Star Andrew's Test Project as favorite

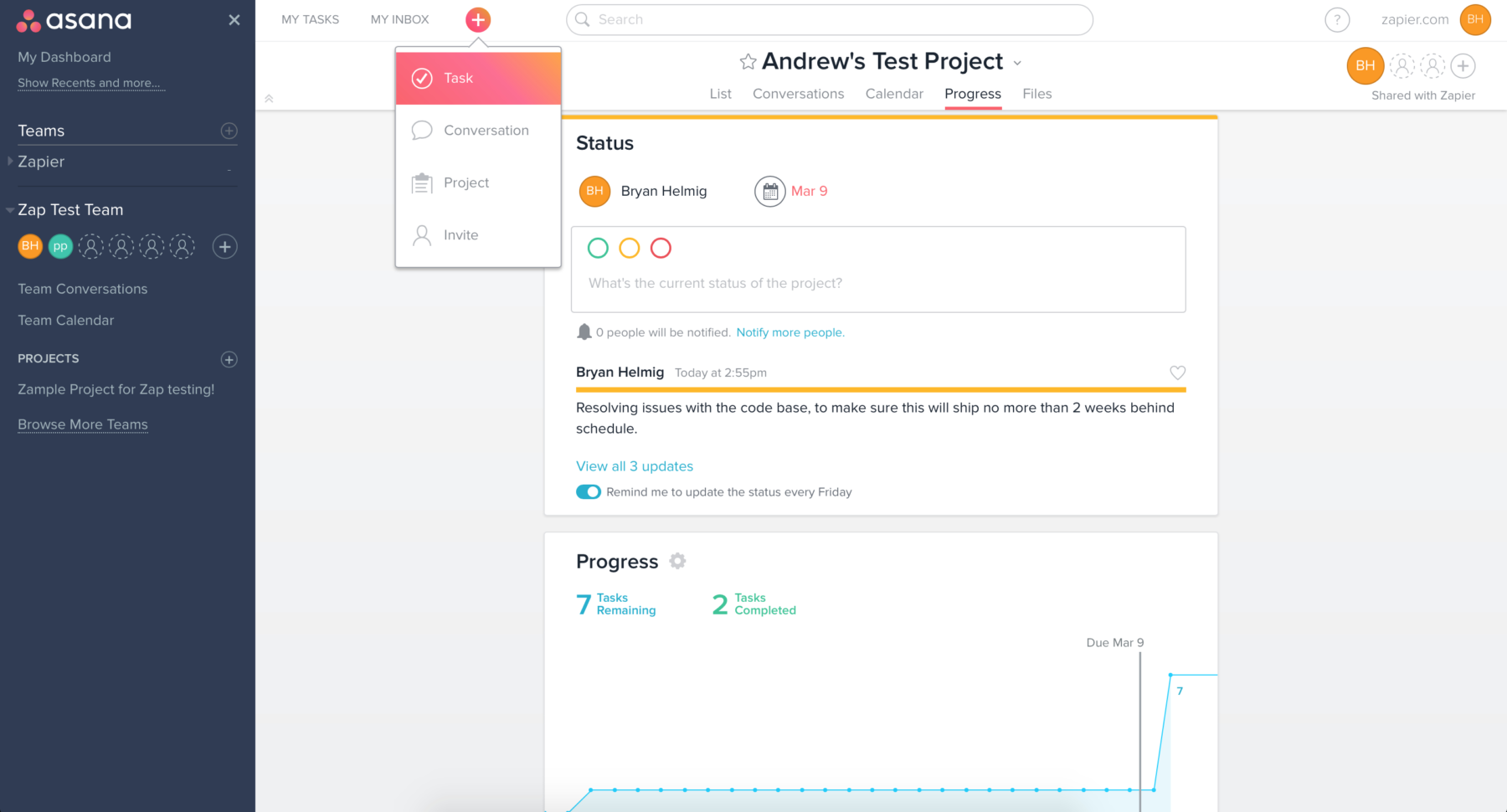(x=748, y=62)
